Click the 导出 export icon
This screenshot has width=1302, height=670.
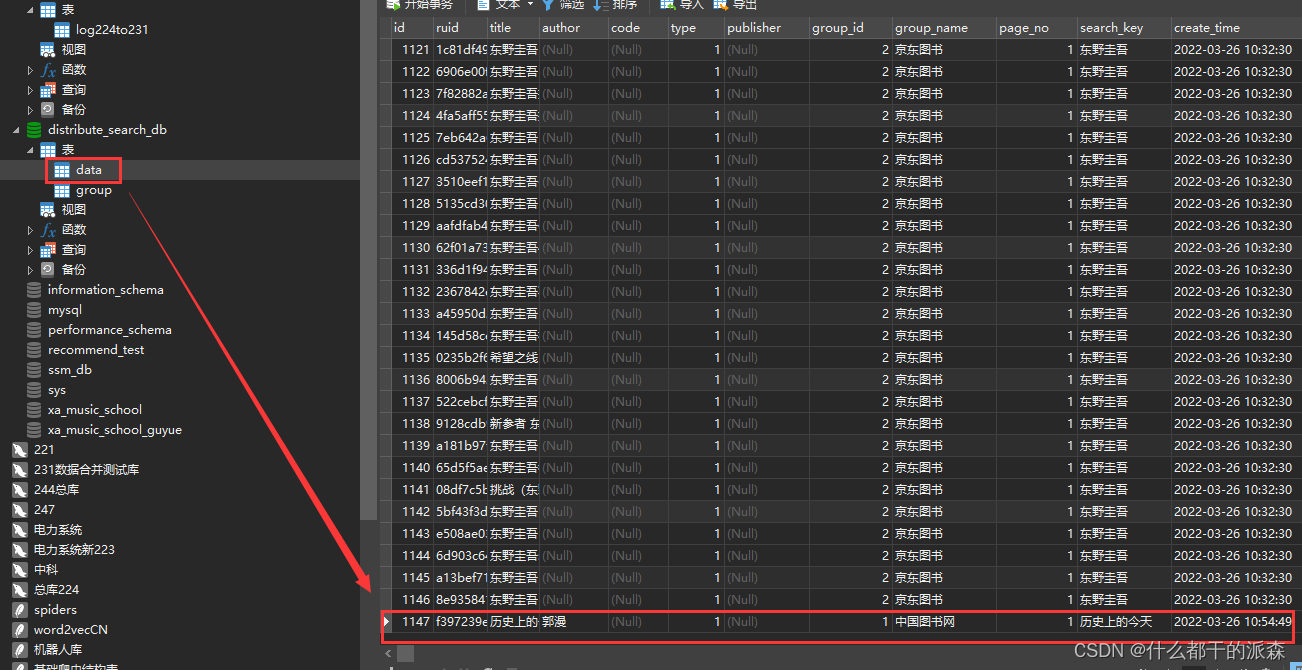click(721, 5)
